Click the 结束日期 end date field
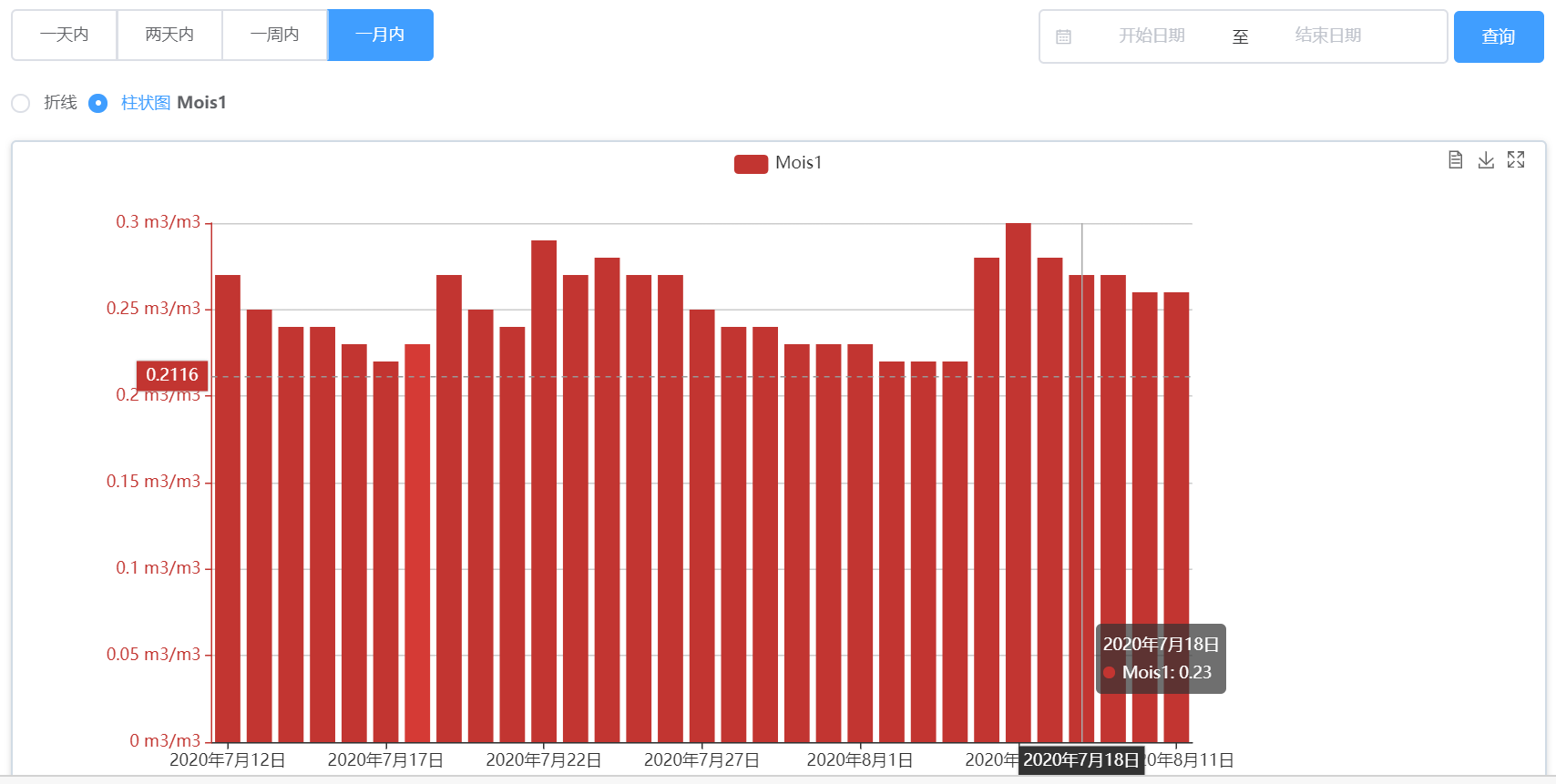The width and height of the screenshot is (1556, 784). point(1327,36)
